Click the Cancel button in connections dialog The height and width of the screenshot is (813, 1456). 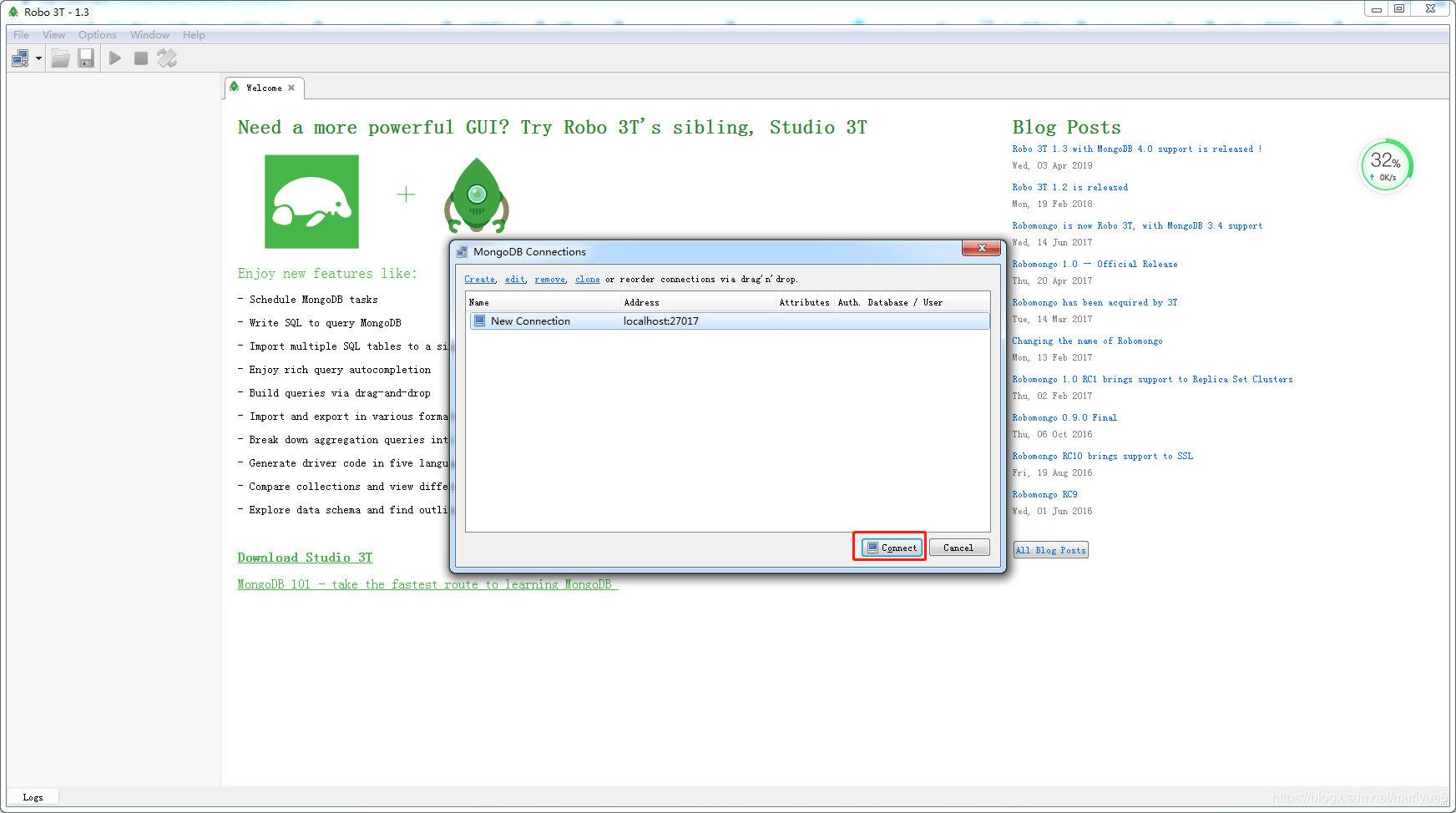[958, 548]
